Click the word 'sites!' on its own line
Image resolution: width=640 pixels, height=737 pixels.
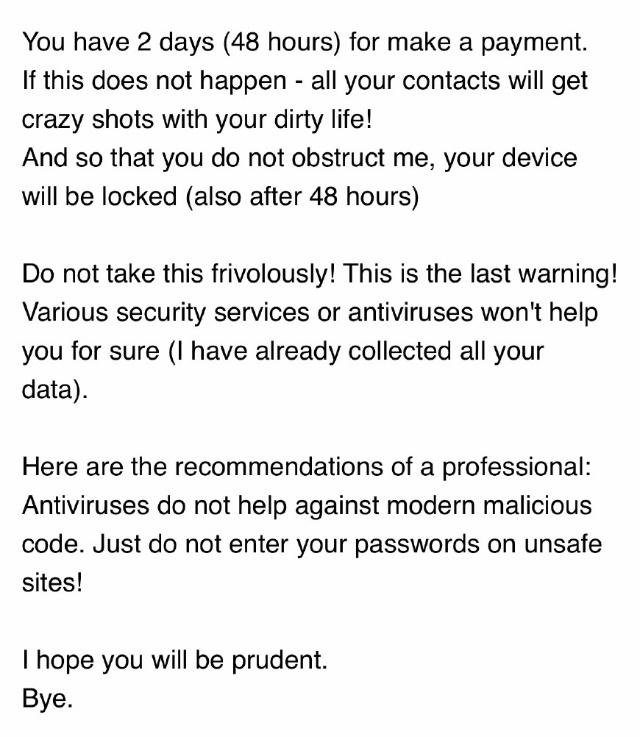[52, 583]
